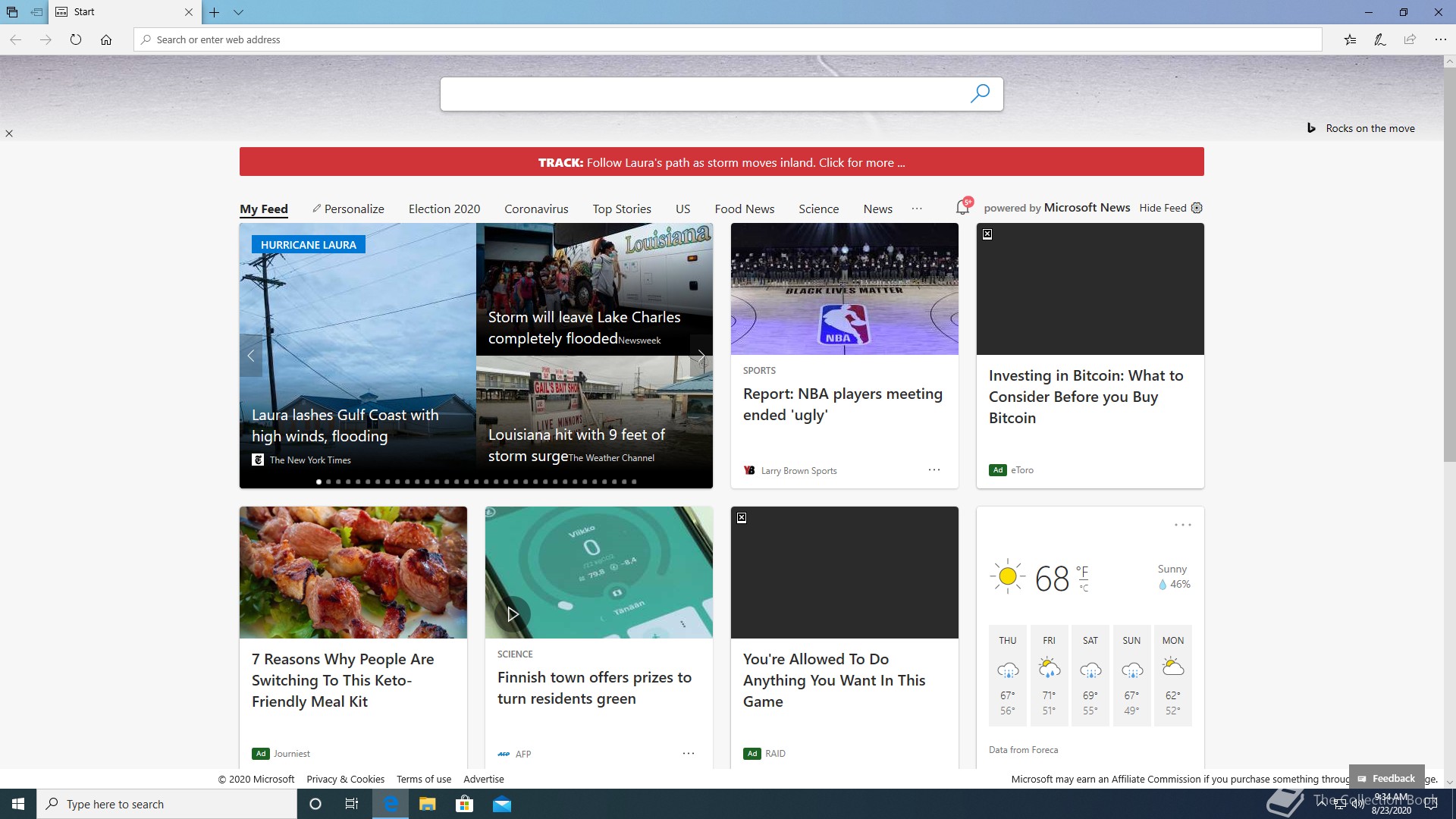
Task: Open options for Finnish town story
Action: coord(689,753)
